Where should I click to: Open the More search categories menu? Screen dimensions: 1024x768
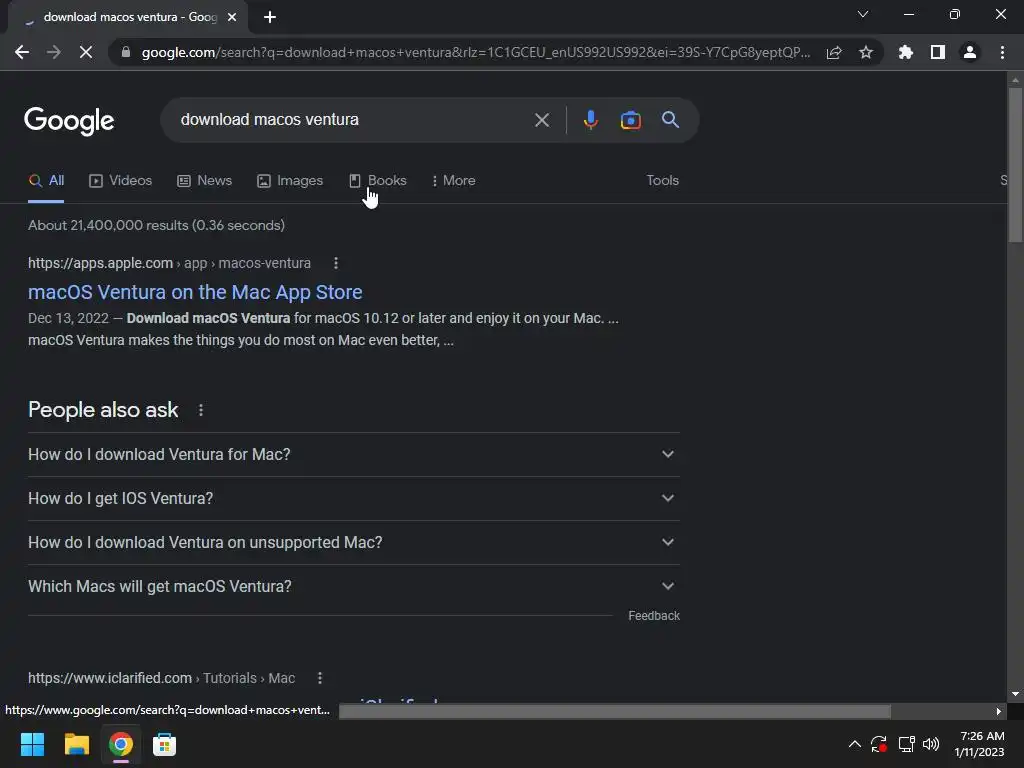pyautogui.click(x=453, y=181)
